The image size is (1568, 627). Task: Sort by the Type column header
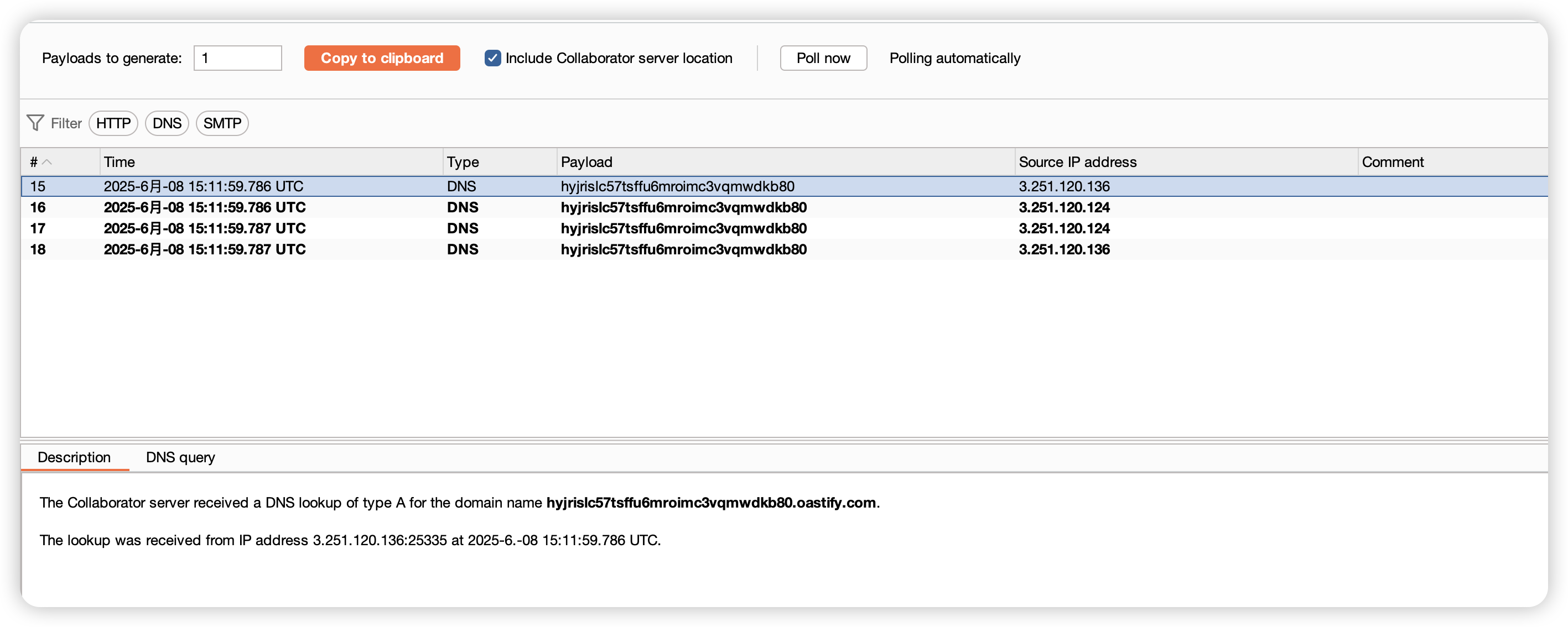click(463, 162)
